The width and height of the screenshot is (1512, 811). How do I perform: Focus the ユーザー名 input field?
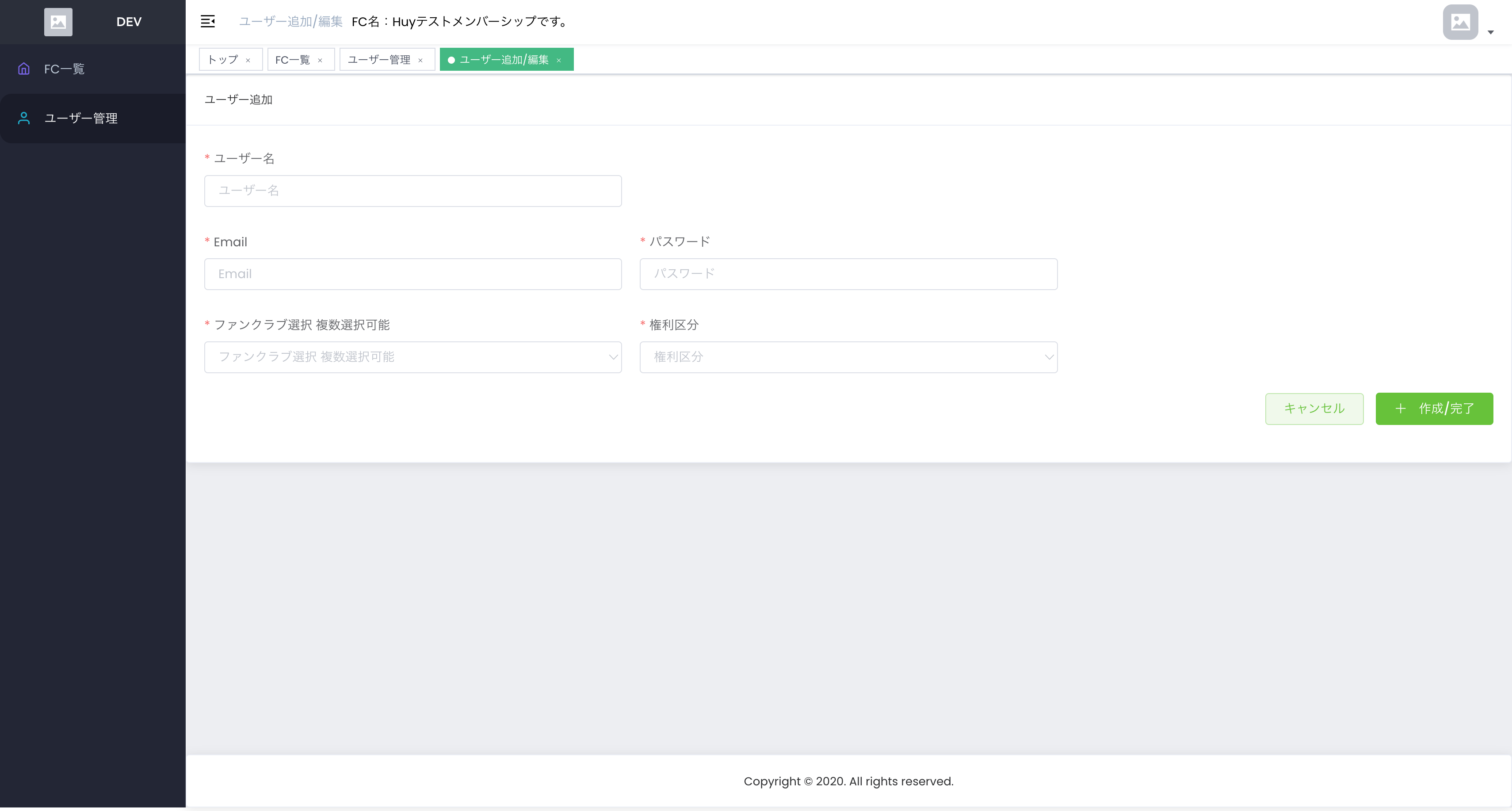point(412,191)
